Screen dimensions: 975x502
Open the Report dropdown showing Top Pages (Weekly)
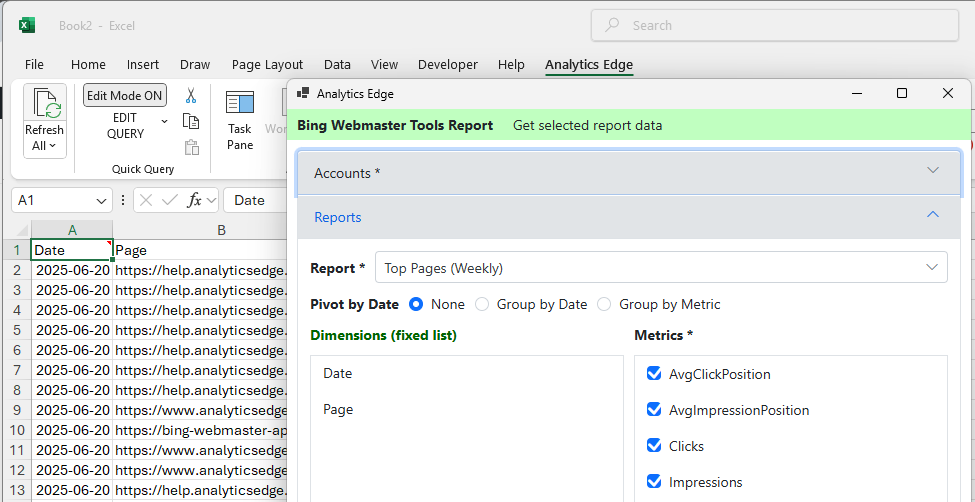pos(661,268)
